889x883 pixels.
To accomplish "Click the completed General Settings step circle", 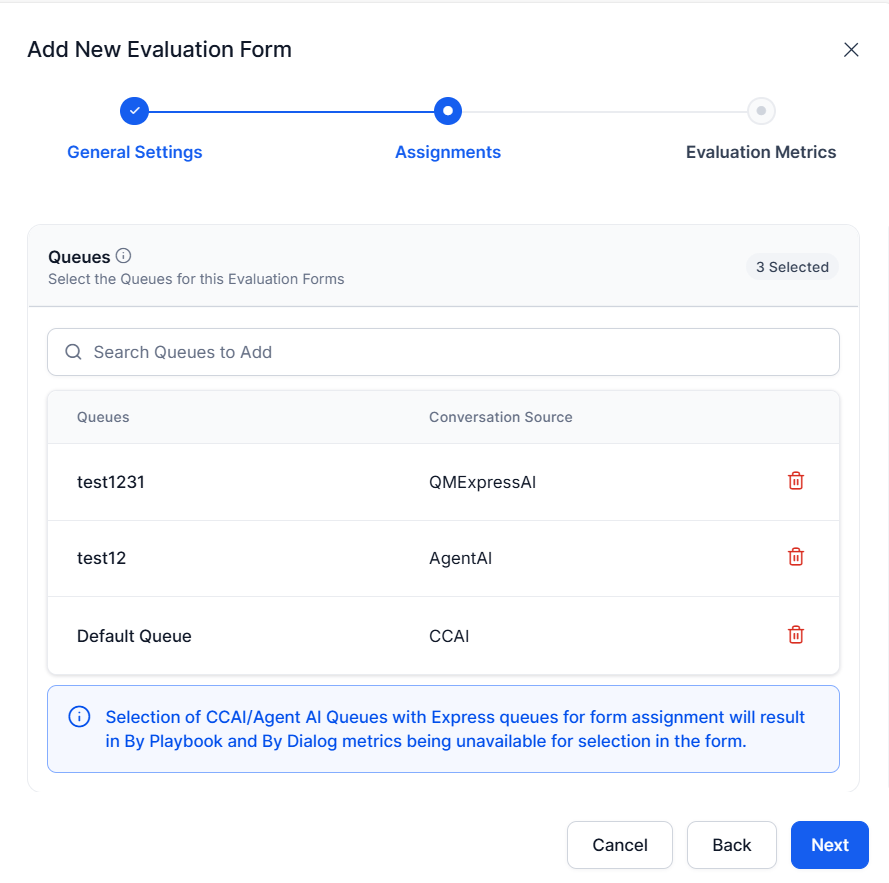I will (x=134, y=111).
